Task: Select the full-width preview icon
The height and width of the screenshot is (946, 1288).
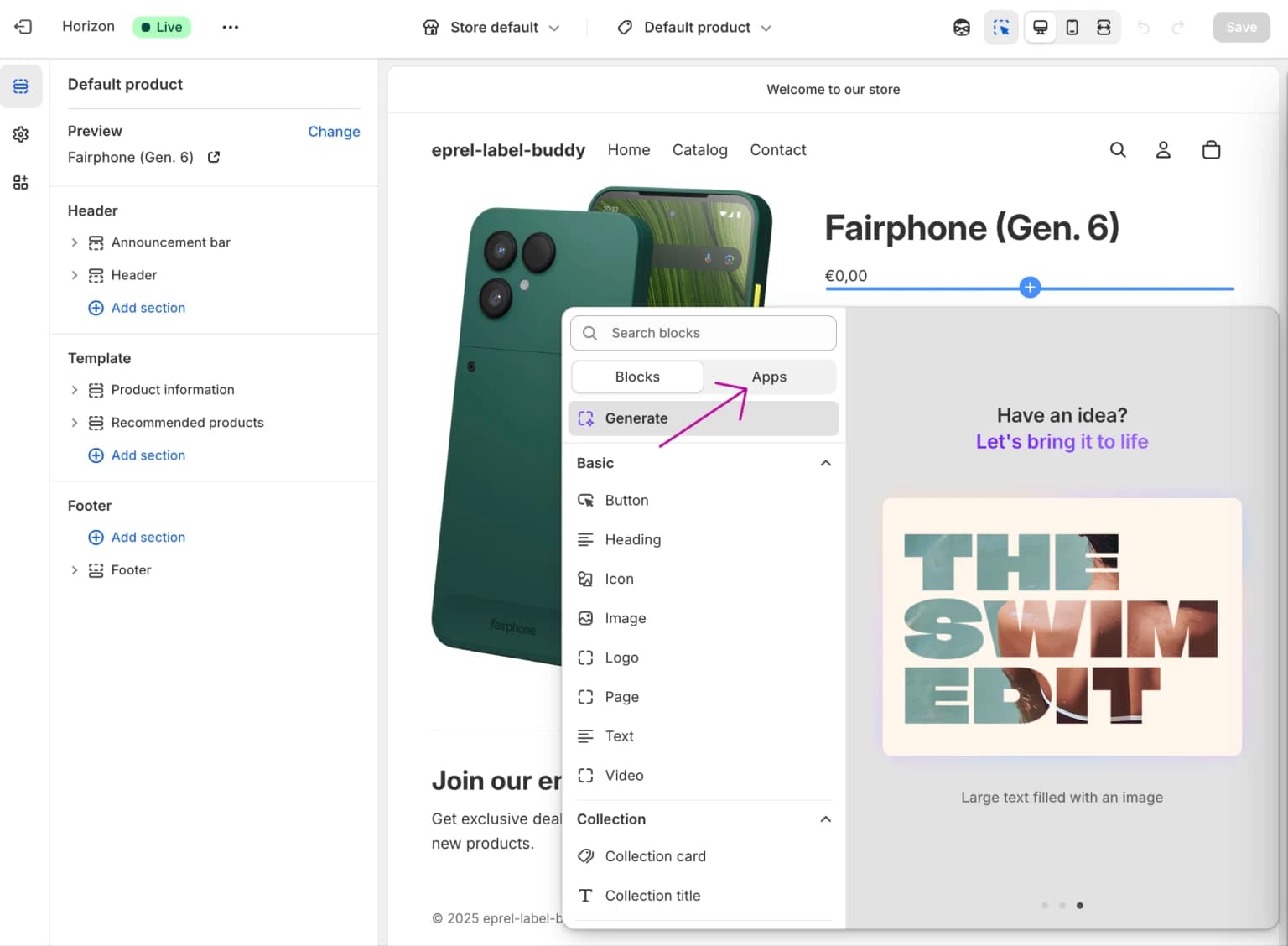Action: pos(1104,27)
